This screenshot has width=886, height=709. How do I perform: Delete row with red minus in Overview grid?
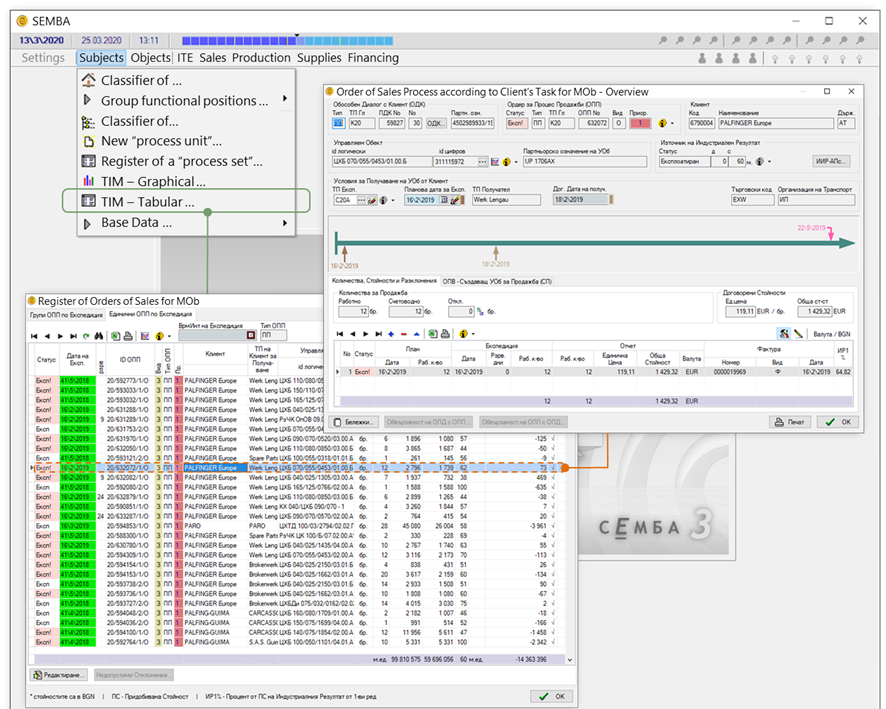pyautogui.click(x=403, y=334)
